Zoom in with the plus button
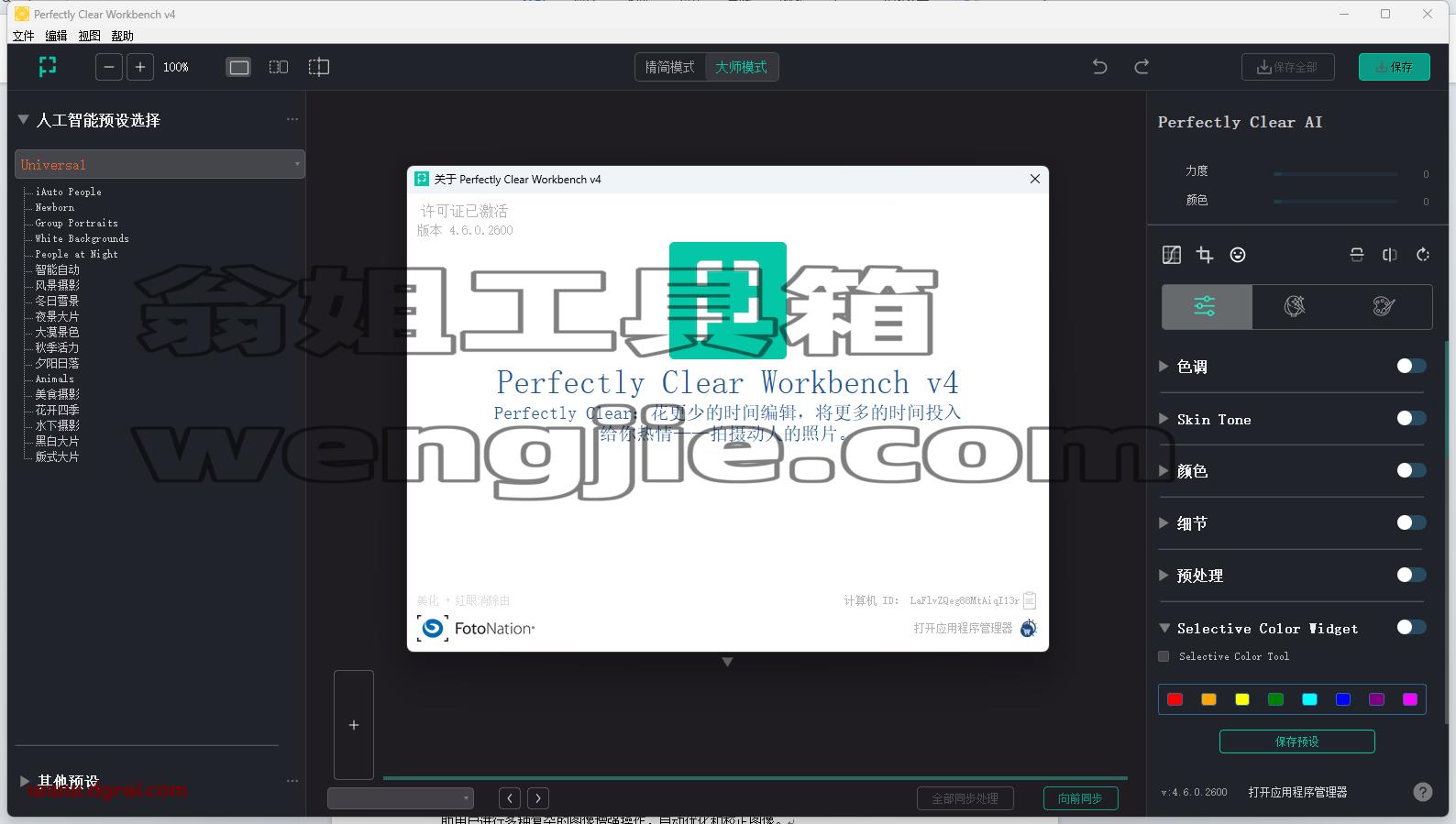Image resolution: width=1456 pixels, height=824 pixels. coord(140,67)
